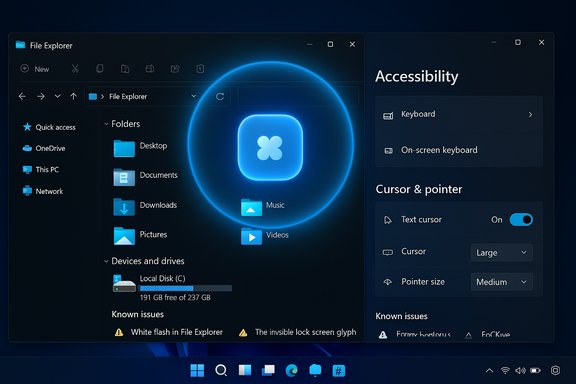Image resolution: width=576 pixels, height=384 pixels.
Task: Click the Copy icon in toolbar
Action: (x=100, y=69)
